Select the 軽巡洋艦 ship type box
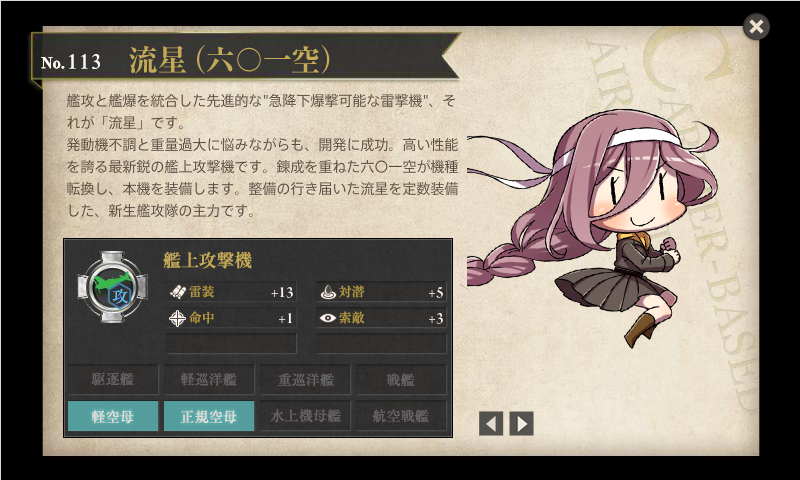The width and height of the screenshot is (800, 480). 209,379
